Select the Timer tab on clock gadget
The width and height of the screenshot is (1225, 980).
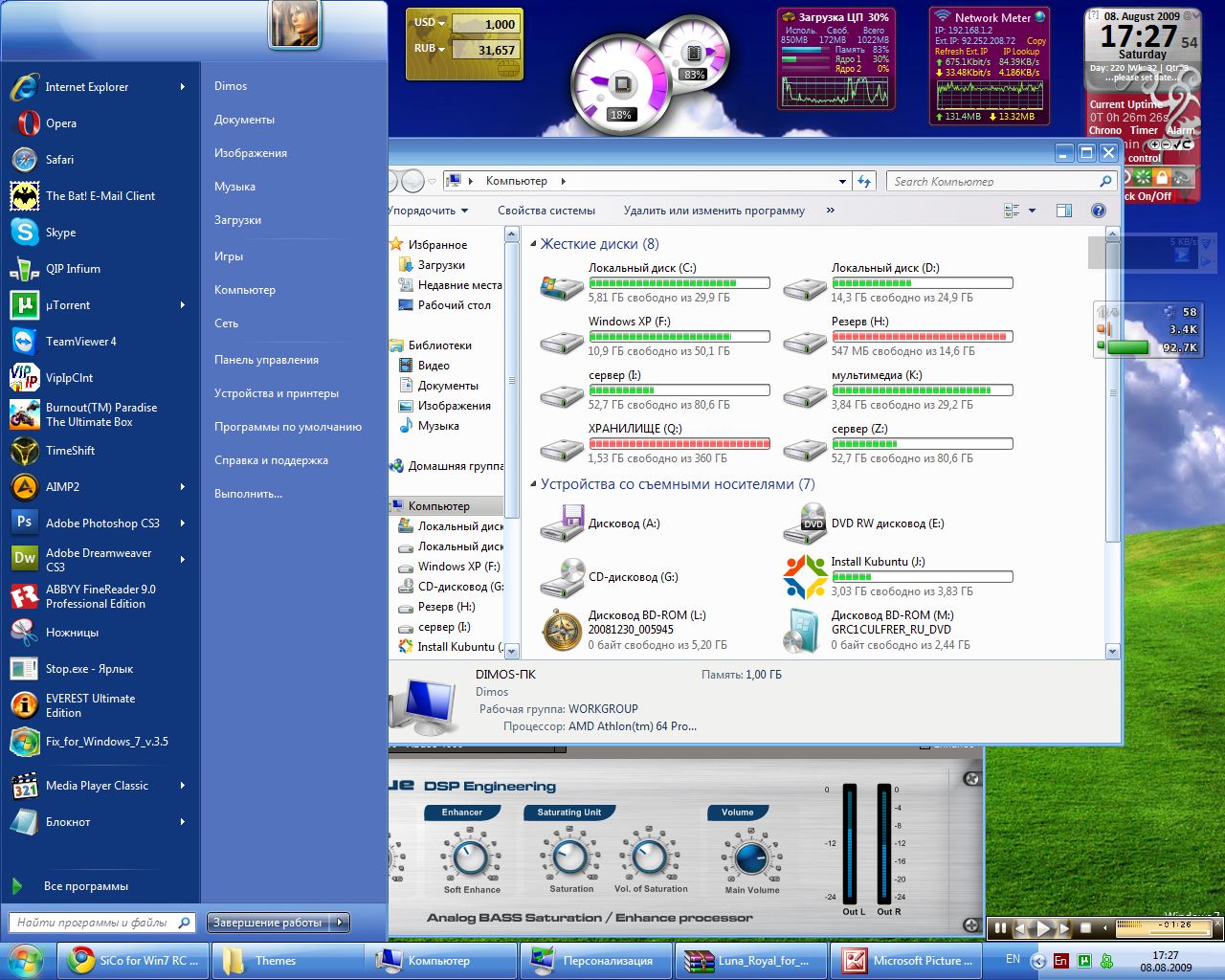pyautogui.click(x=1144, y=130)
